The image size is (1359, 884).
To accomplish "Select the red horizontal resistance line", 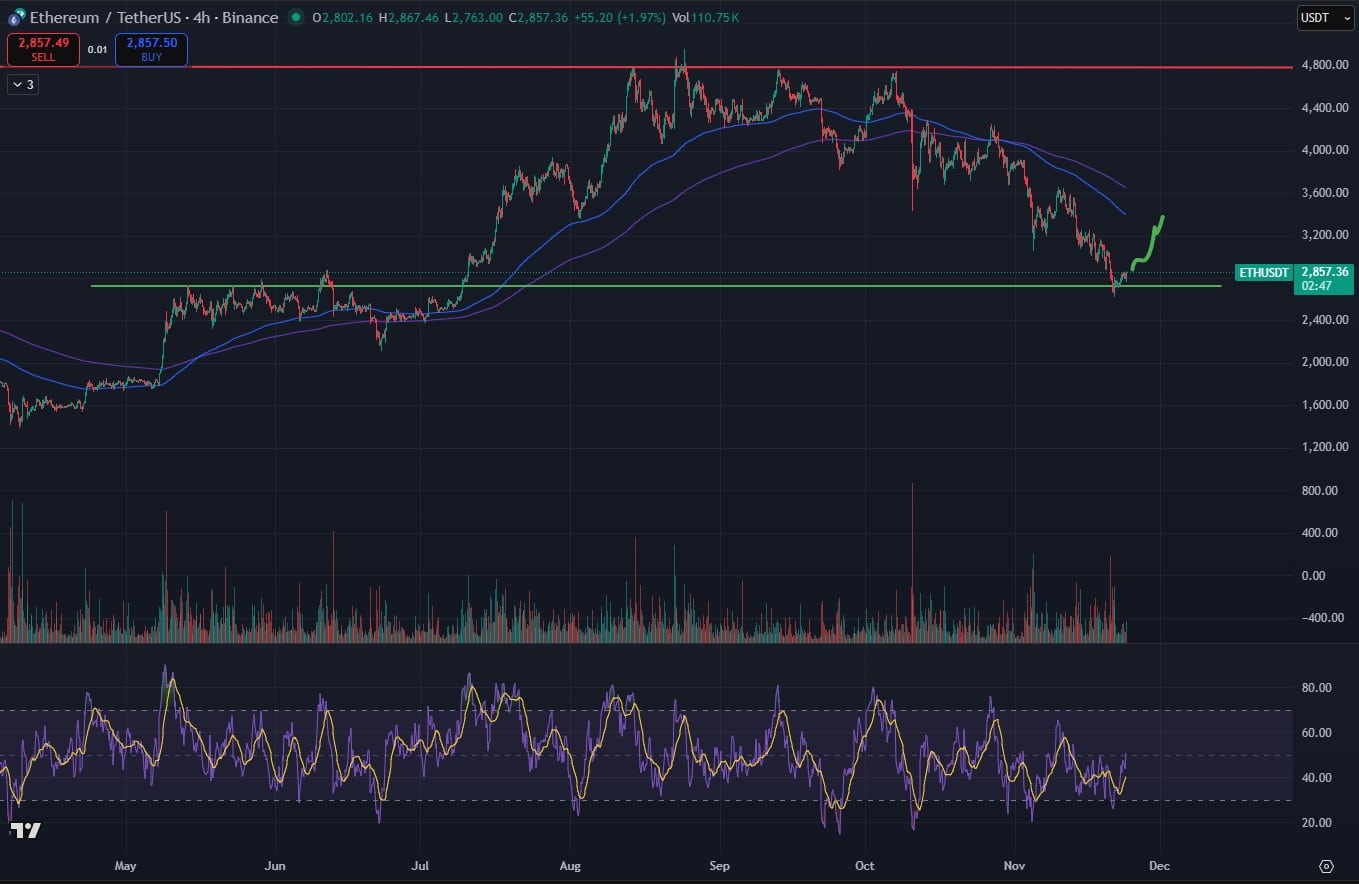I will click(700, 67).
